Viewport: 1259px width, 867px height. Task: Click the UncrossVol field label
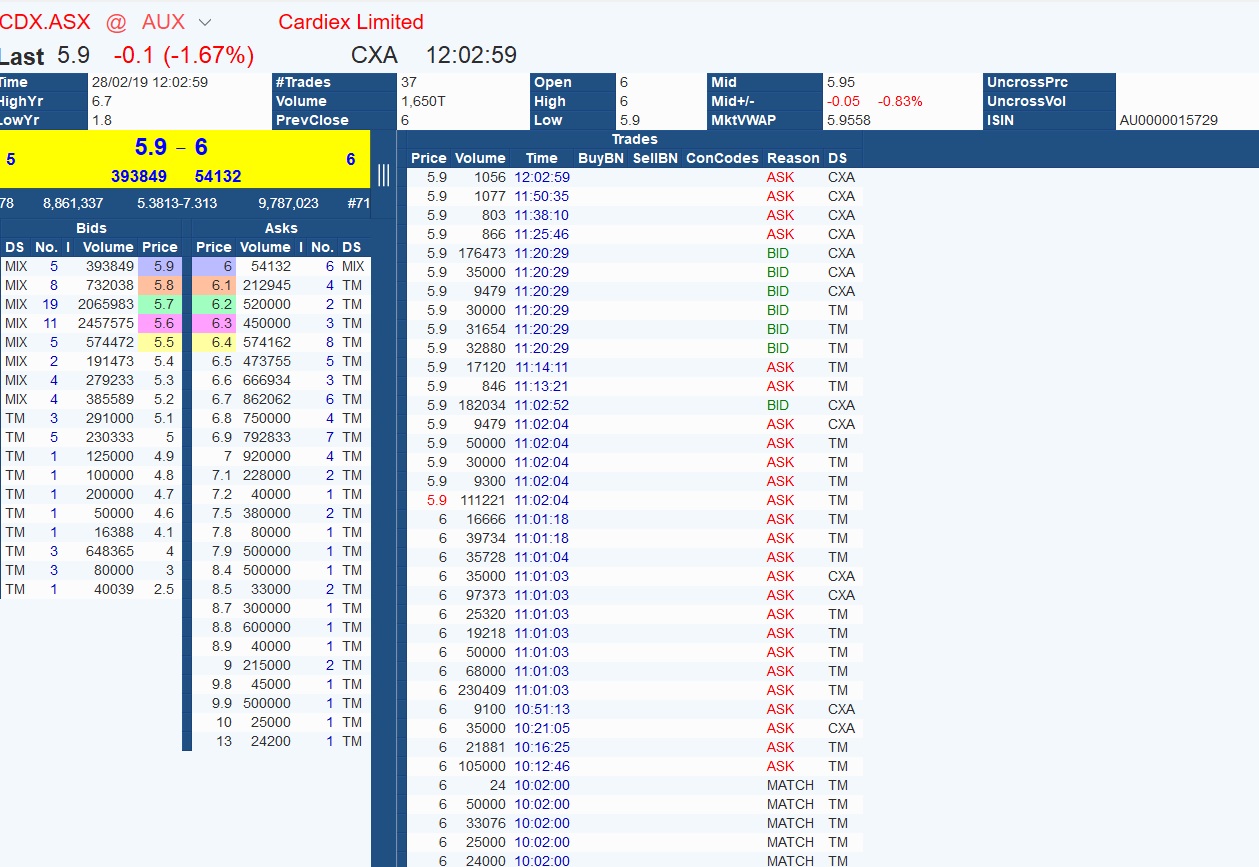(1026, 101)
